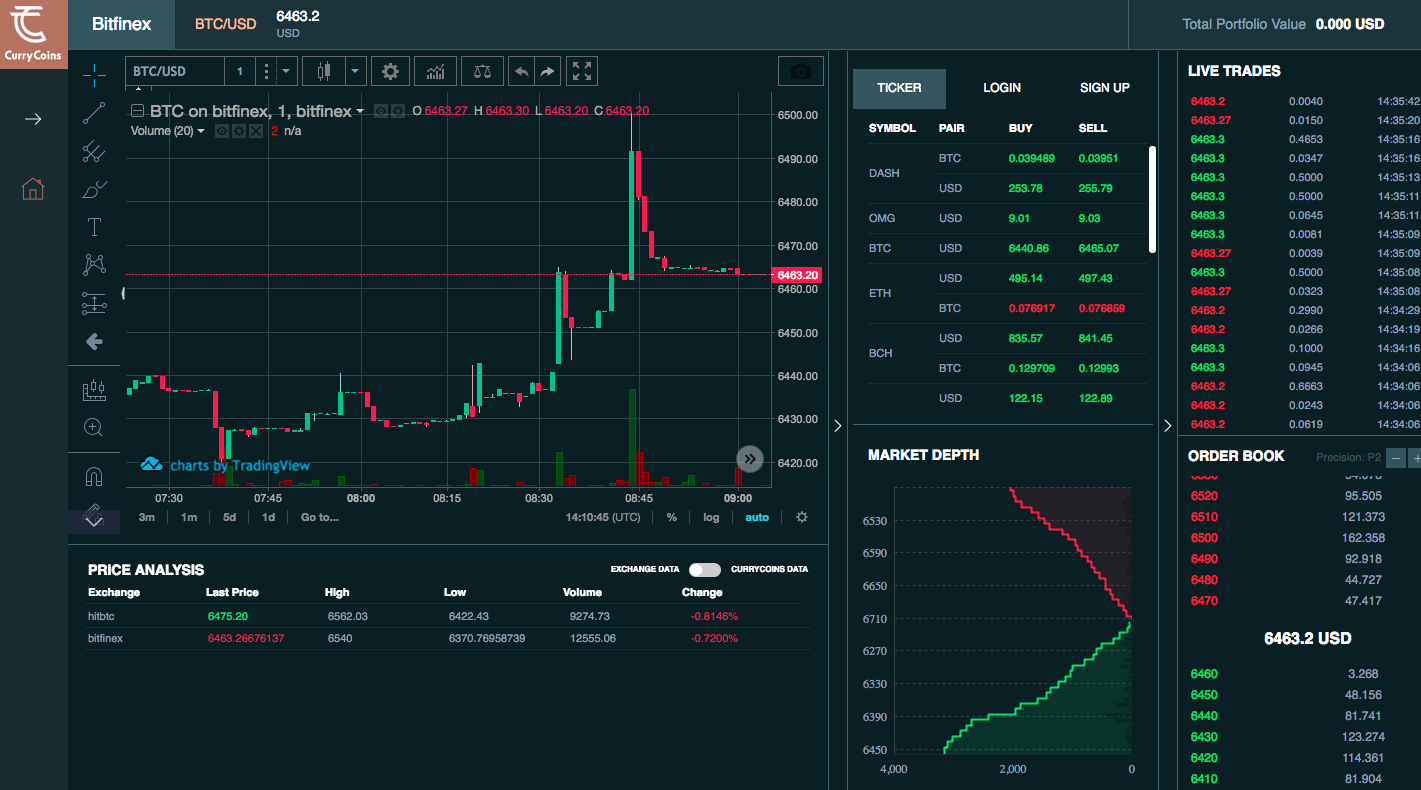The width and height of the screenshot is (1421, 790).
Task: Open the indicators panel from the toolbar
Action: click(x=435, y=71)
